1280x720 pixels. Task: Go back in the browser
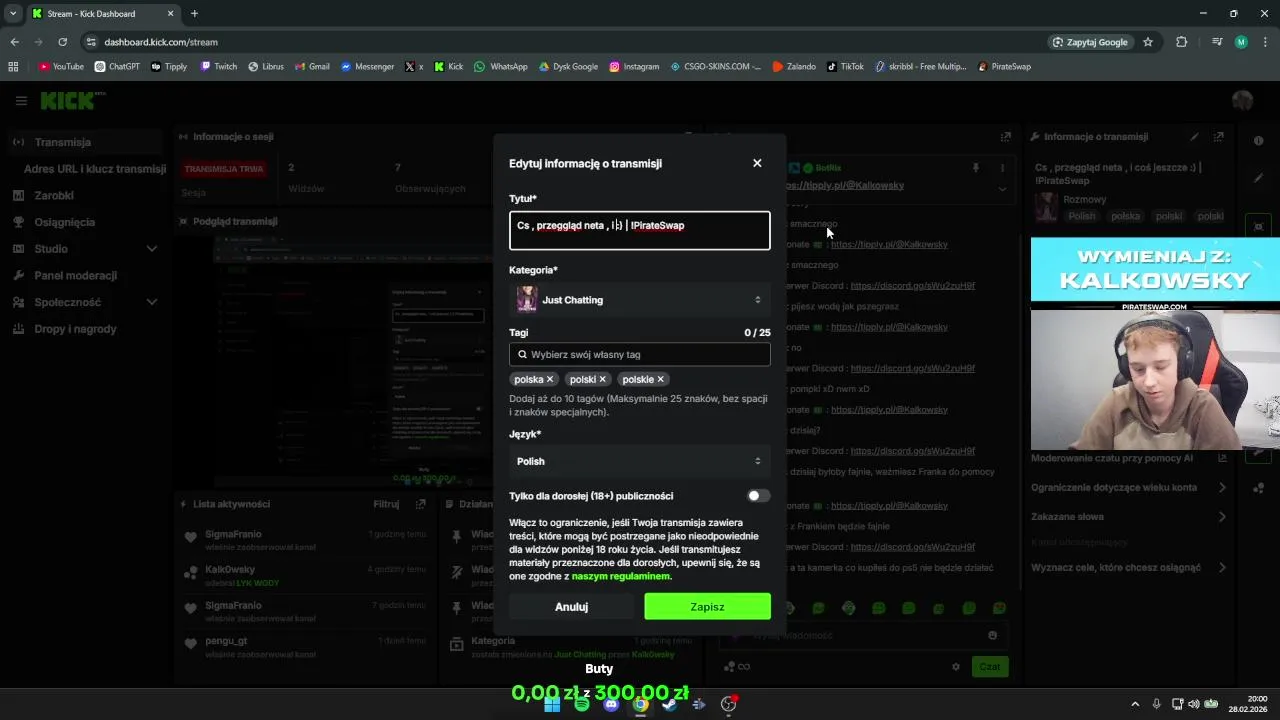[14, 42]
